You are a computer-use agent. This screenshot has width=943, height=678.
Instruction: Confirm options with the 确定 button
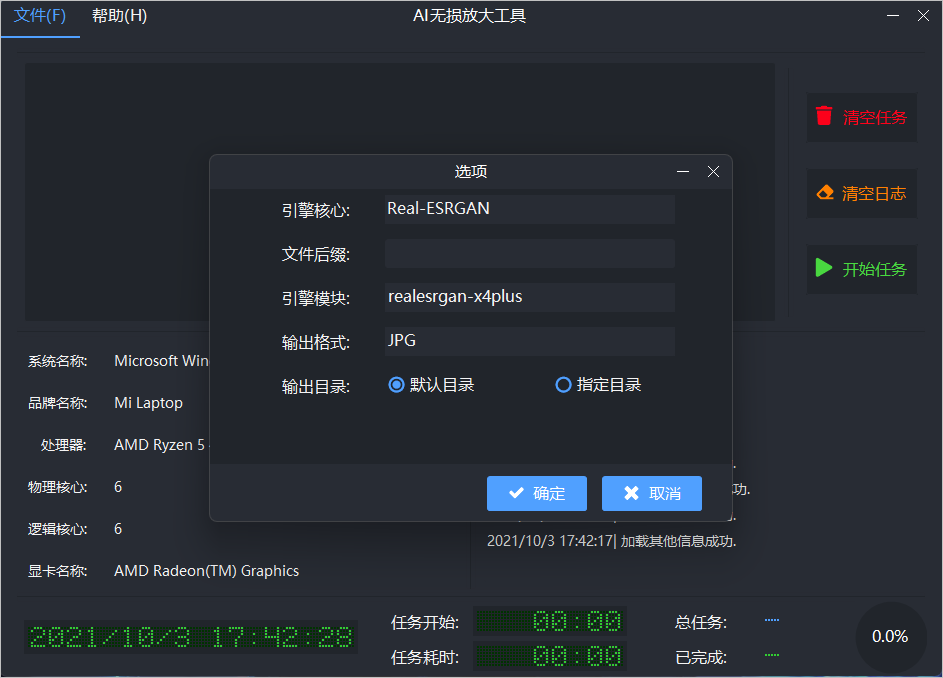tap(537, 493)
